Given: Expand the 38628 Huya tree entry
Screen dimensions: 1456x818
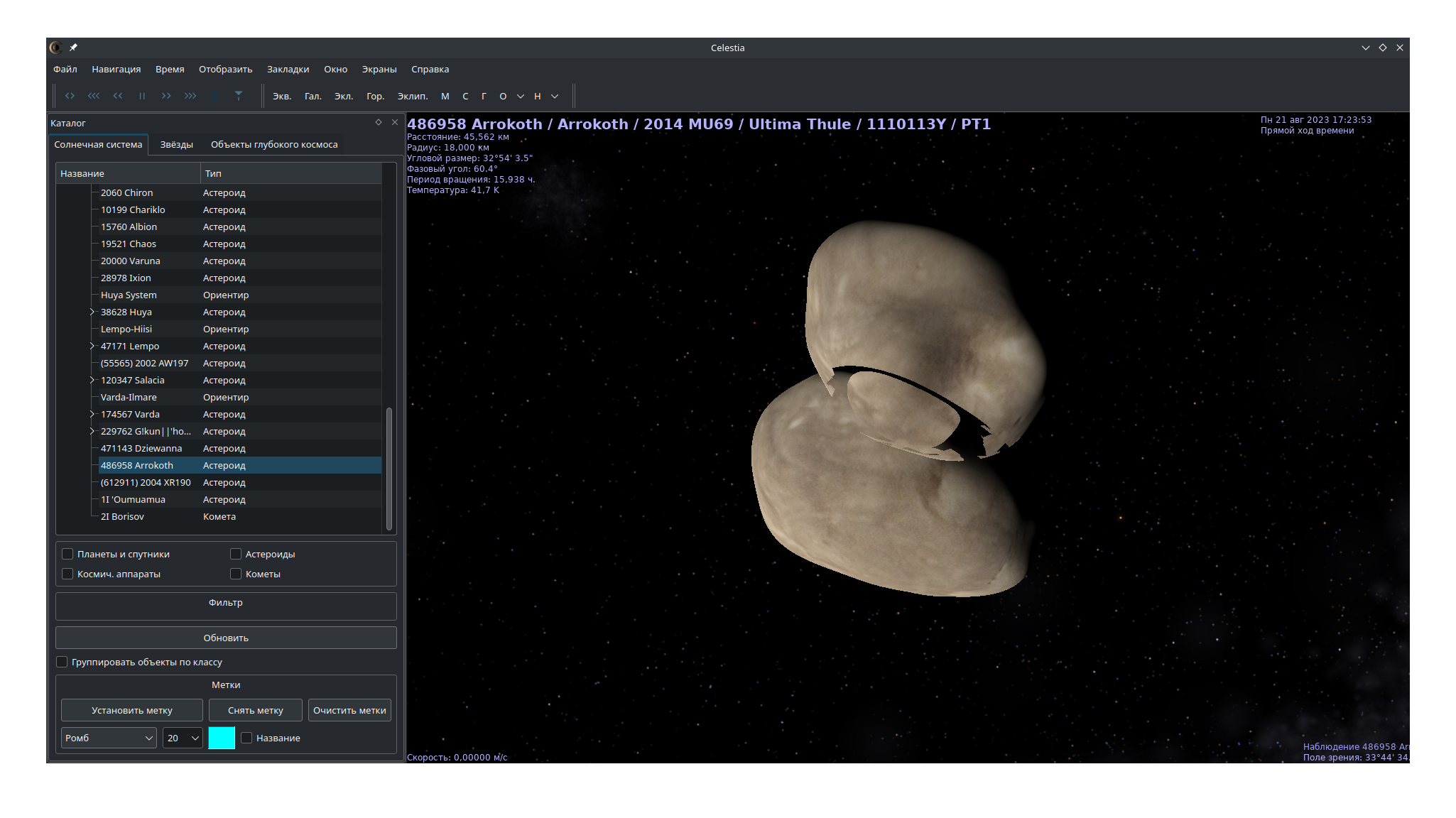Looking at the screenshot, I should point(92,312).
